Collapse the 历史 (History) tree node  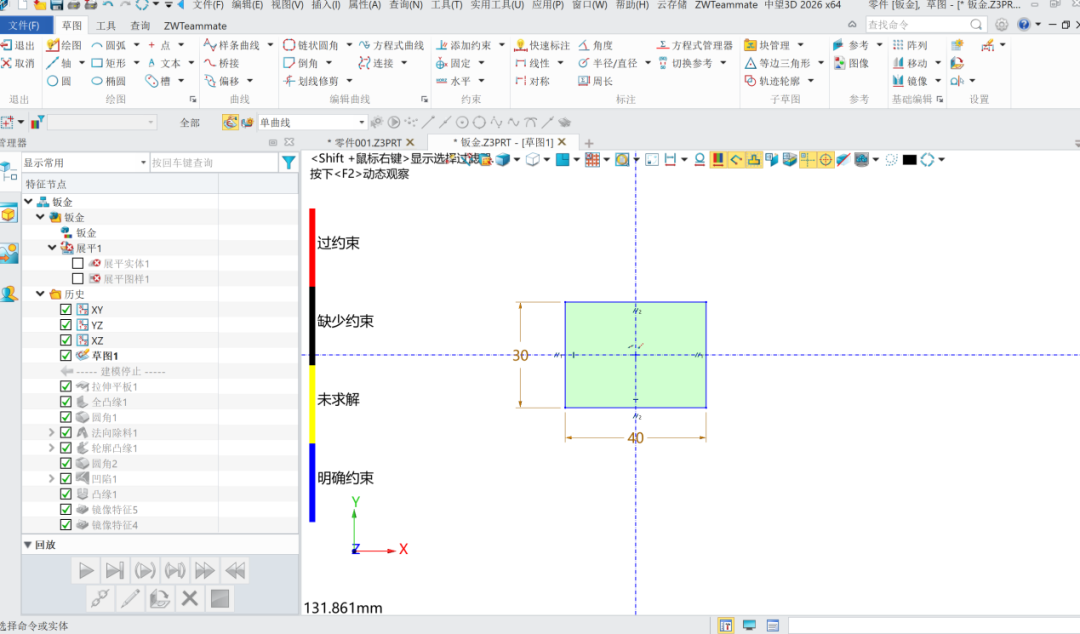[41, 294]
